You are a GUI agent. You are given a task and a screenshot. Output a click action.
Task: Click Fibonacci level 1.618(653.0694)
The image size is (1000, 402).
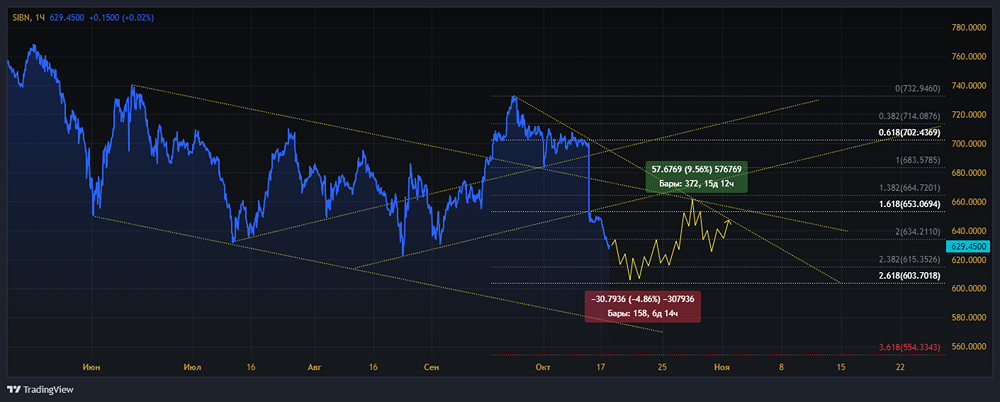click(x=911, y=204)
